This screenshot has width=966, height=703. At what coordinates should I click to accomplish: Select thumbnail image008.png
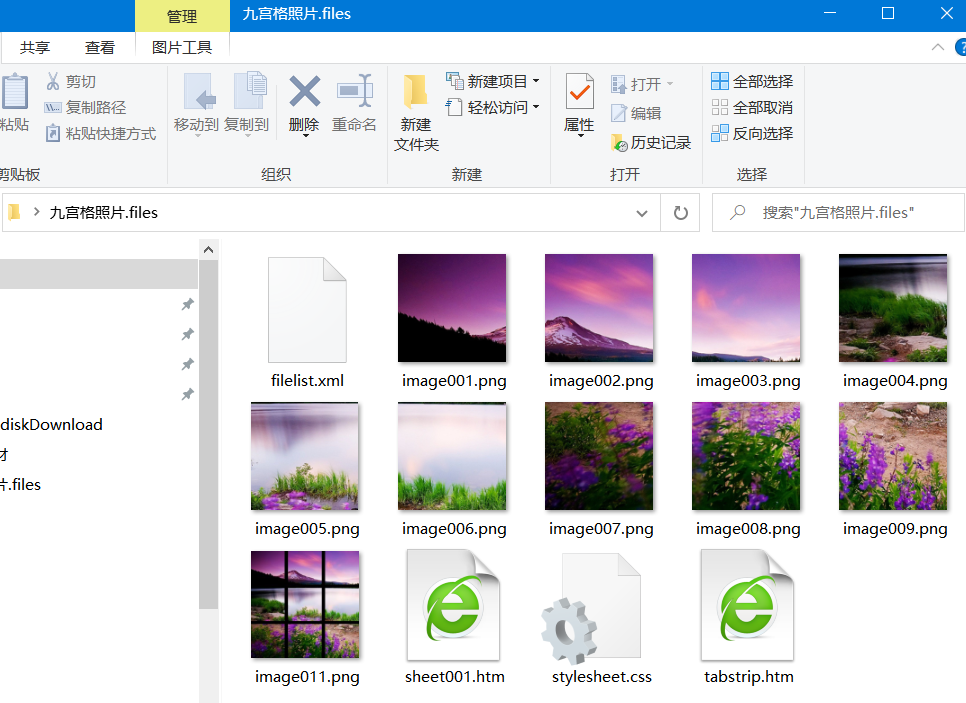tap(746, 456)
